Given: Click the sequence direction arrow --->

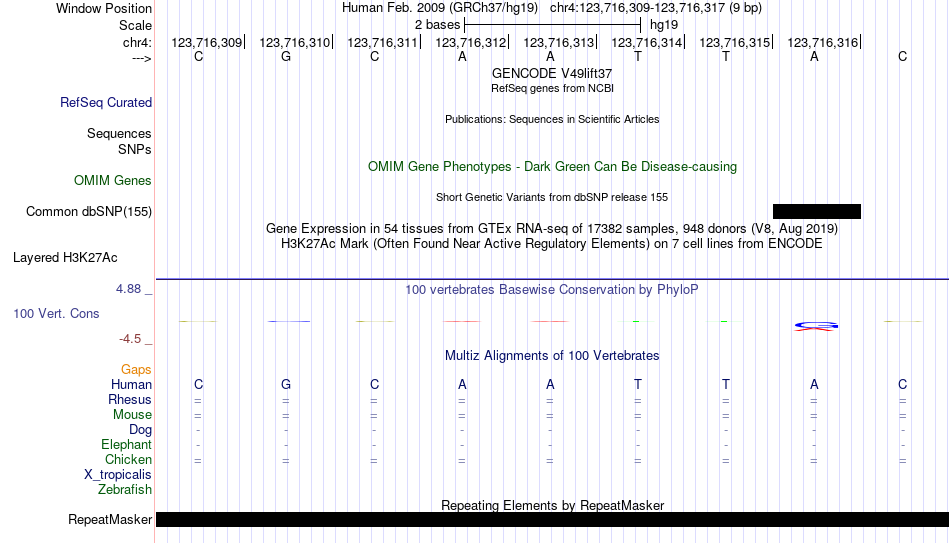Looking at the screenshot, I should [x=142, y=58].
